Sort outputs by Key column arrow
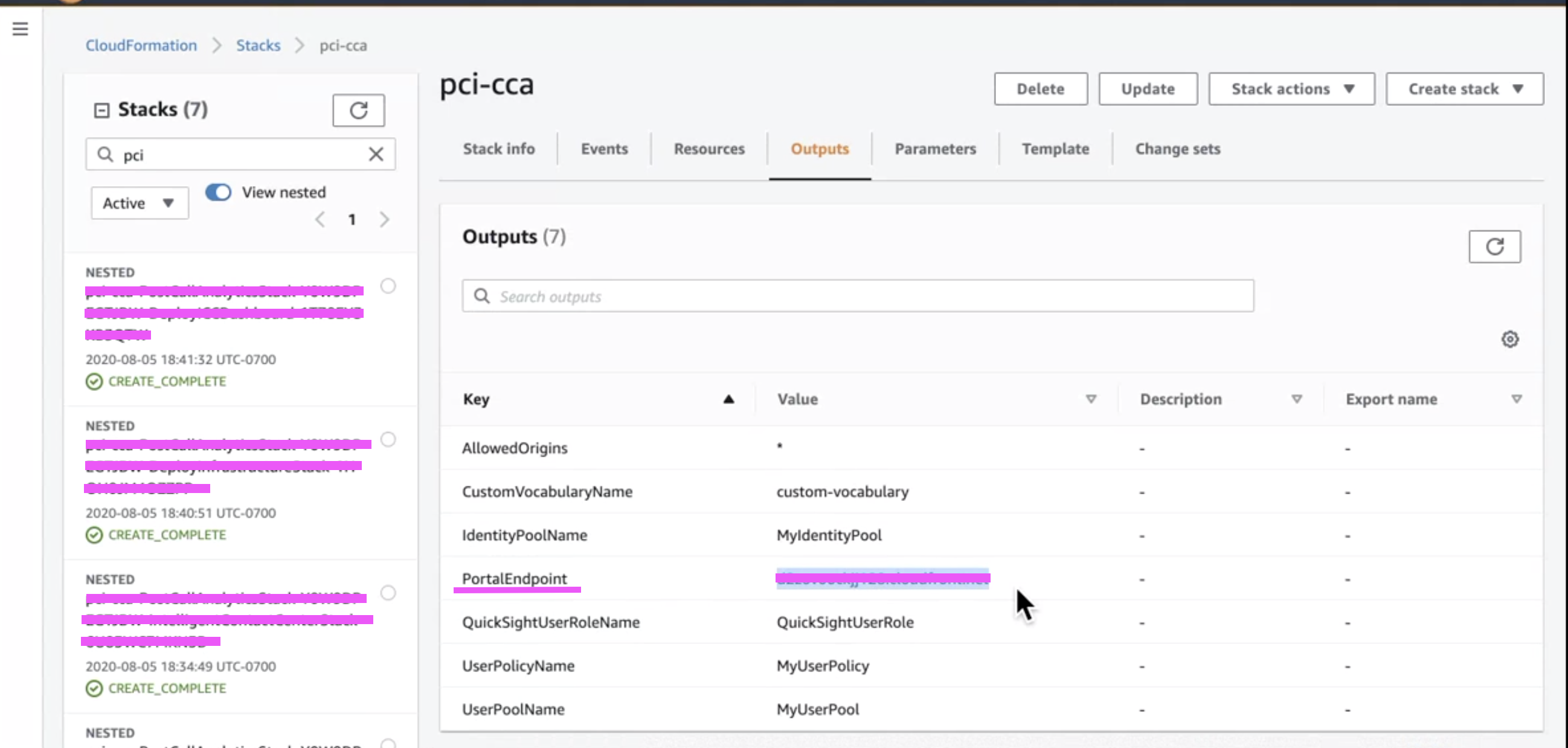Image resolution: width=1568 pixels, height=748 pixels. coord(728,399)
